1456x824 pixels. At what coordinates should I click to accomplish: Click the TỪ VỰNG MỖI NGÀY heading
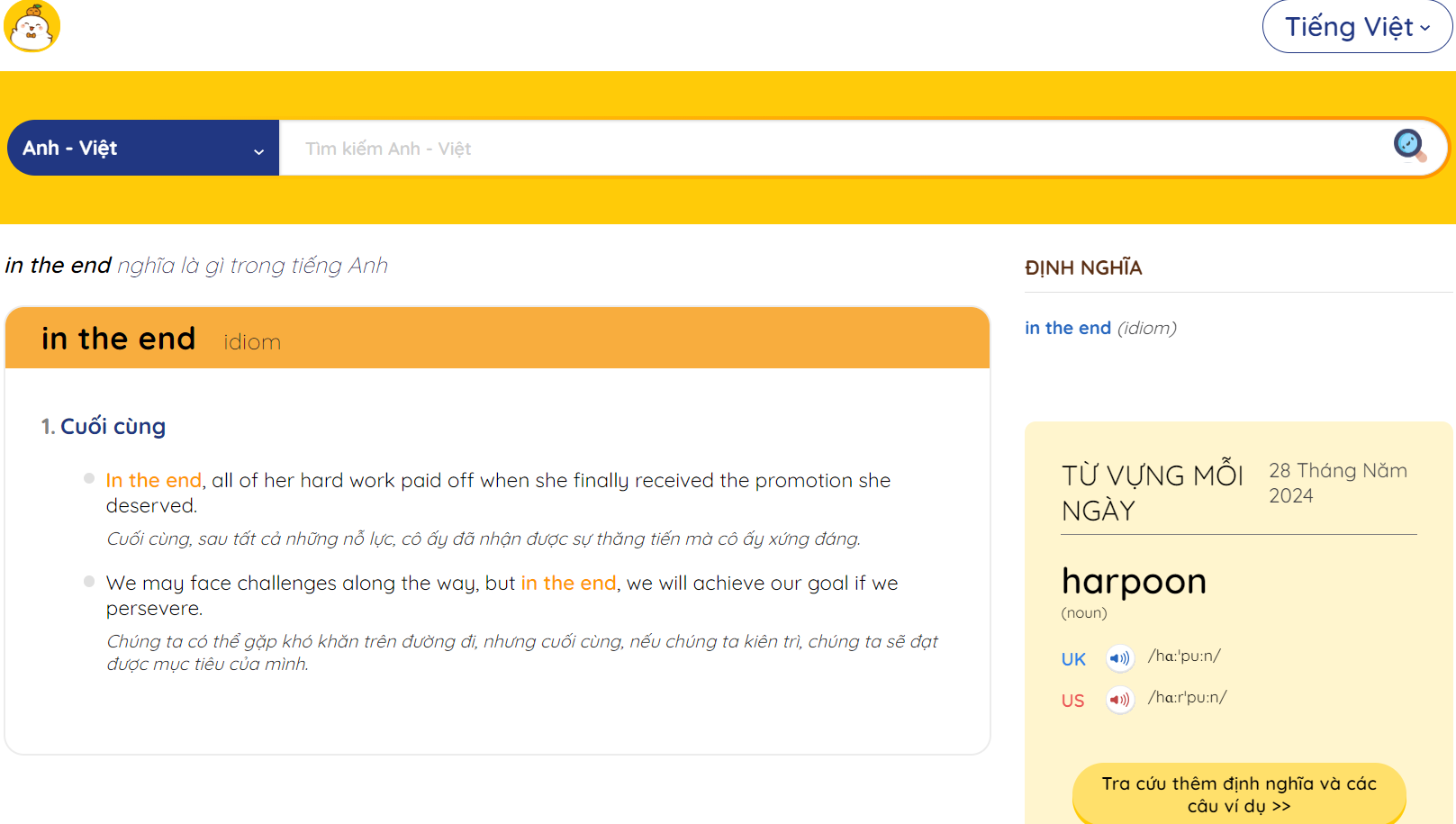pos(1152,493)
